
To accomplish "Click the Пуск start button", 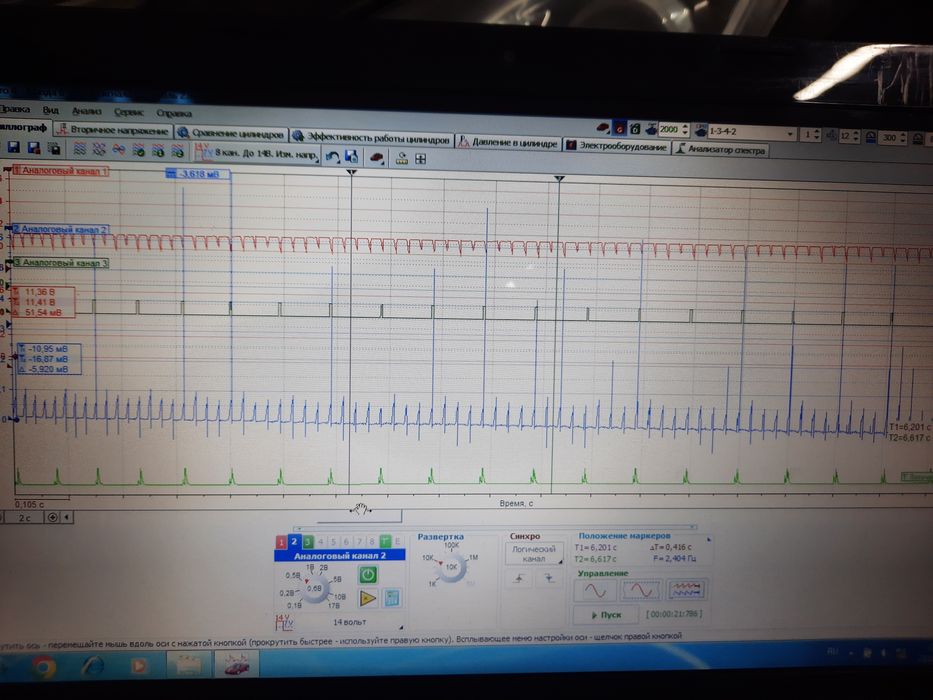I will click(x=606, y=614).
